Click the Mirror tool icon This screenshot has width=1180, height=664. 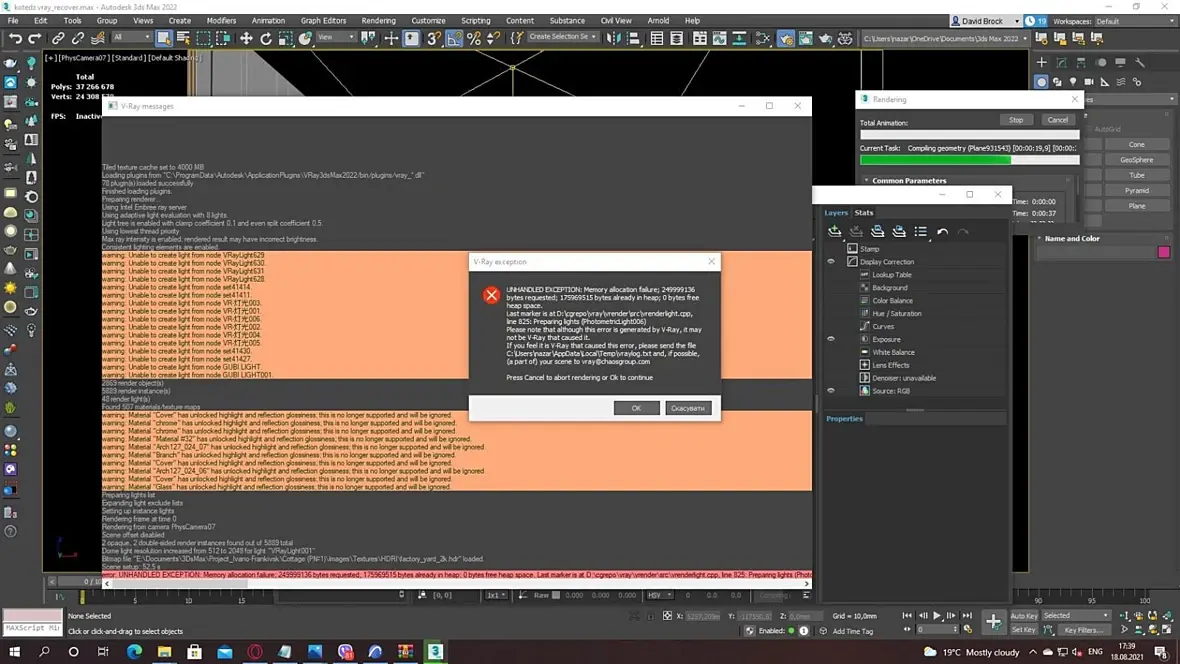(x=613, y=38)
